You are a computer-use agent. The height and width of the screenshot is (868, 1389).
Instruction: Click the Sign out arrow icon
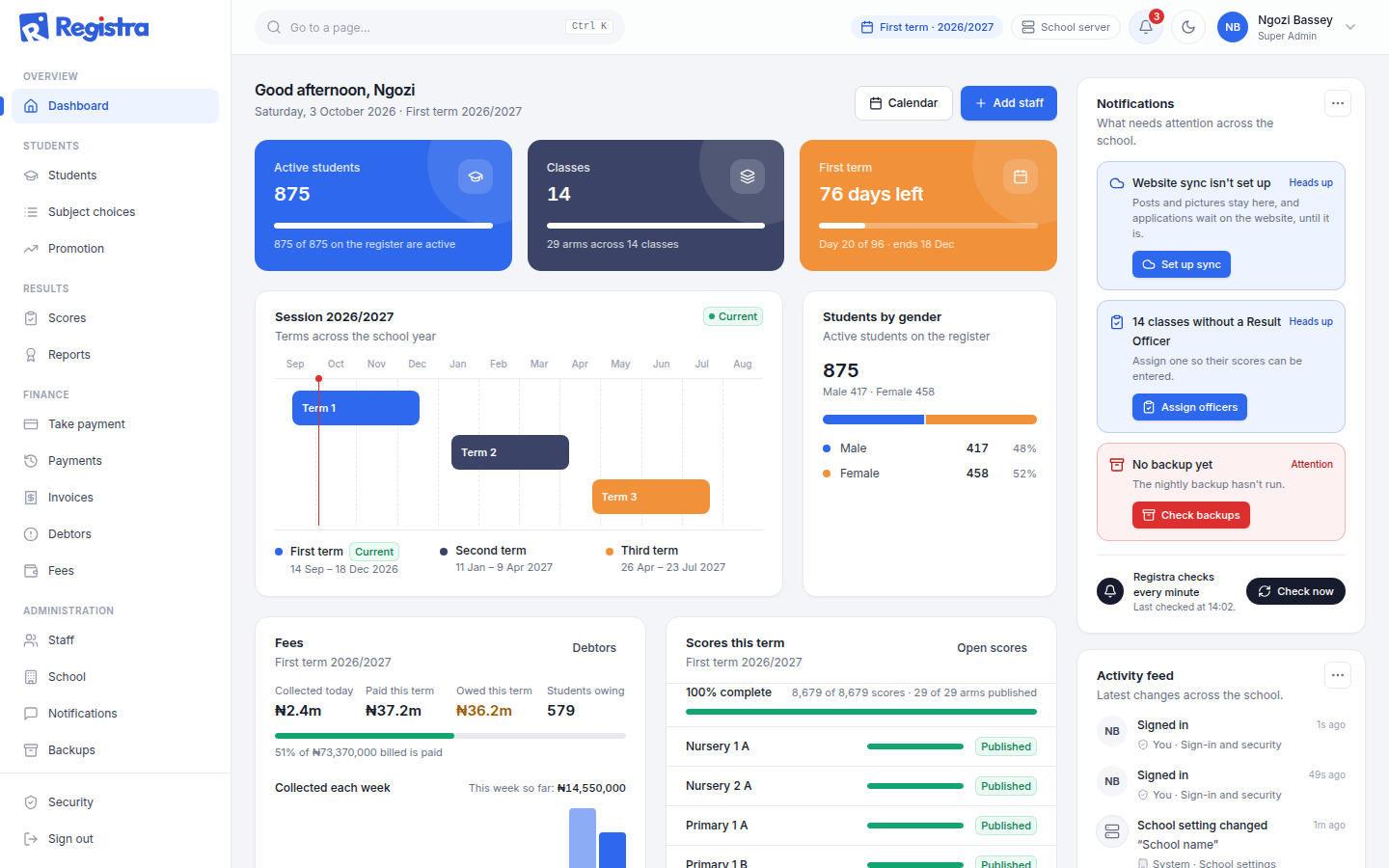click(x=31, y=839)
